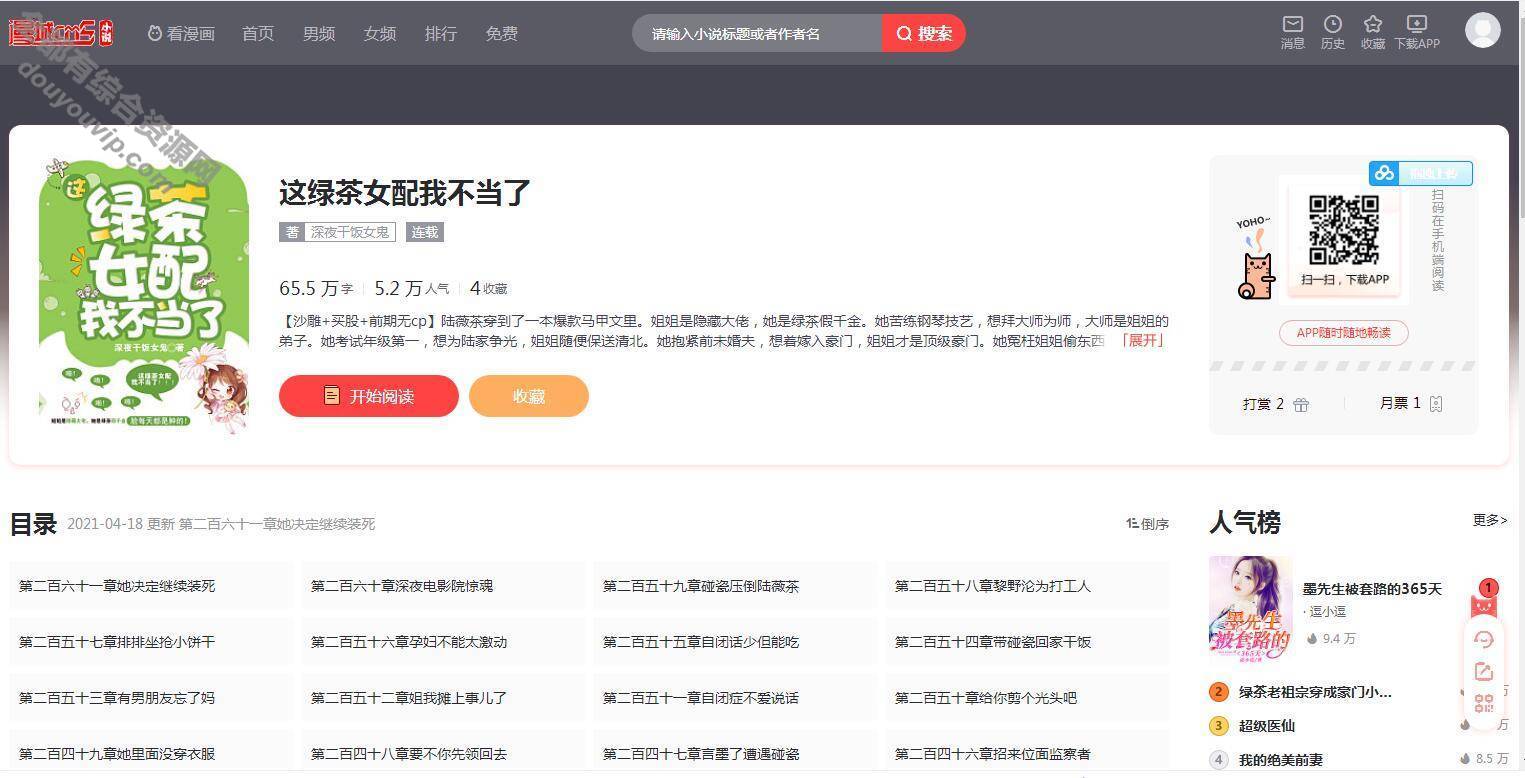Open ranked novel 绿茶老祖宗穿成豪门小…
Screen dimensions: 1525x778
click(x=1315, y=692)
